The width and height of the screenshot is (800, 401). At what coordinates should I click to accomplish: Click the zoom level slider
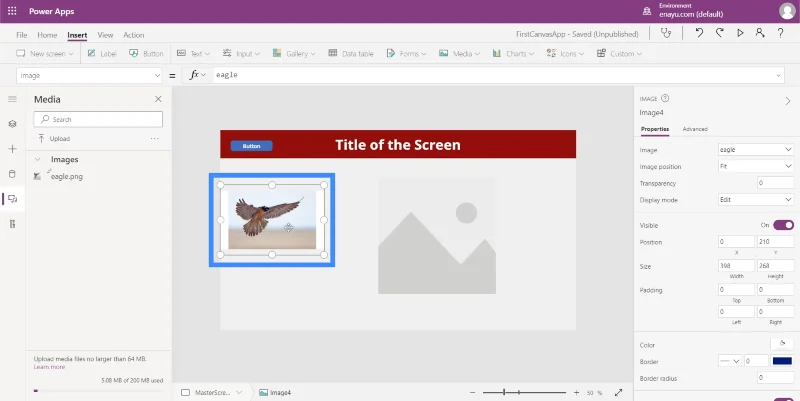point(524,392)
